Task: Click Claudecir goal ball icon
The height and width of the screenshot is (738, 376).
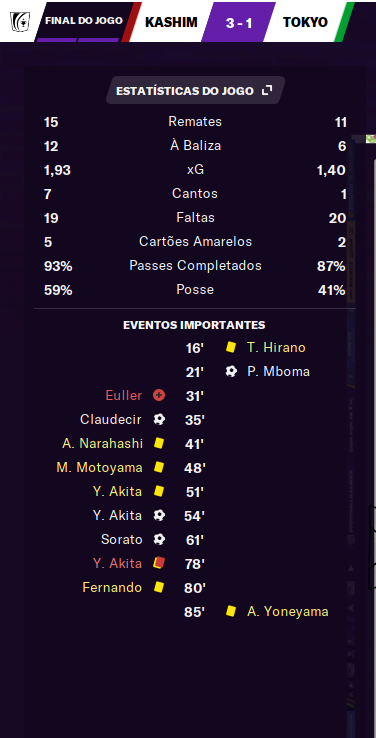Action: (159, 419)
